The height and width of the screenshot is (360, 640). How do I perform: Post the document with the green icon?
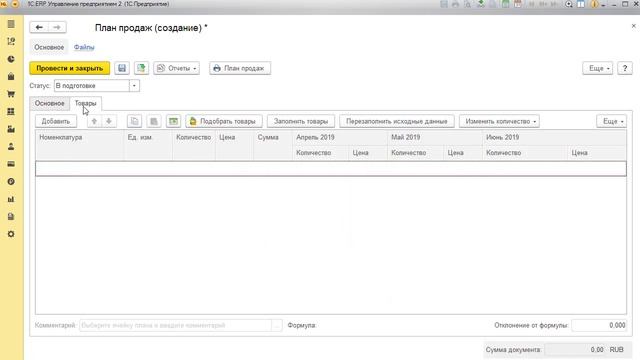click(x=141, y=68)
